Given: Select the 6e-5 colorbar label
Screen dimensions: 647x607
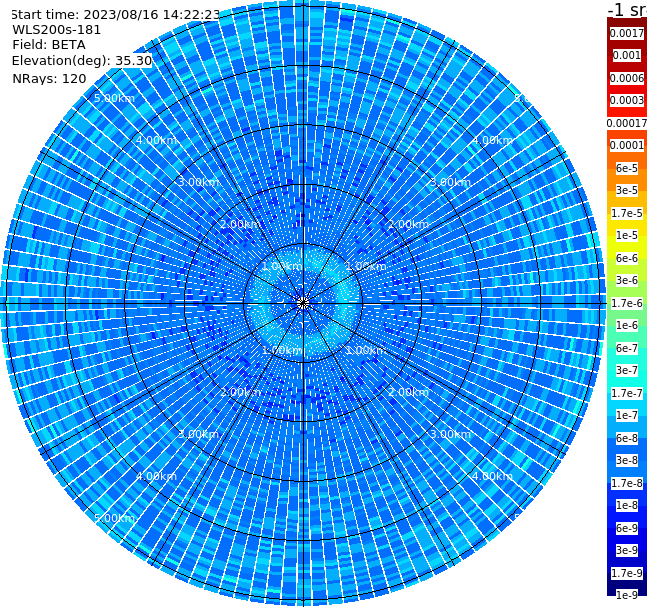Looking at the screenshot, I should click(x=627, y=168).
